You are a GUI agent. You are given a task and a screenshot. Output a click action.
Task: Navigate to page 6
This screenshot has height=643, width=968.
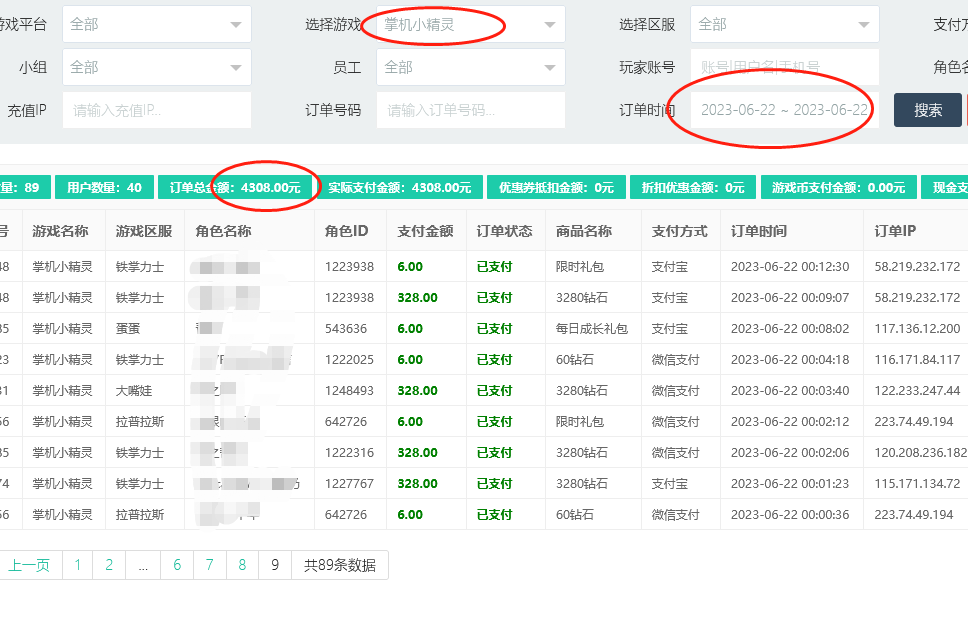coord(177,565)
